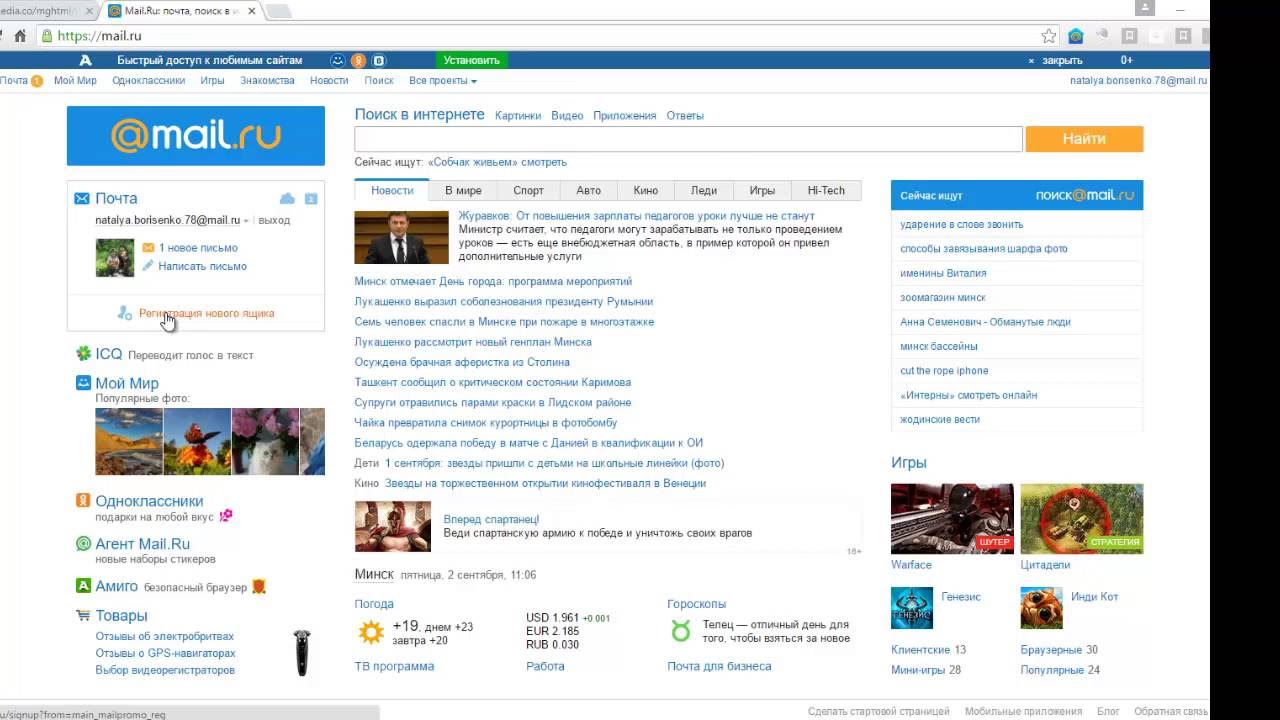This screenshot has width=1280, height=720.
Task: Click the orange Найти search button
Action: [1084, 139]
